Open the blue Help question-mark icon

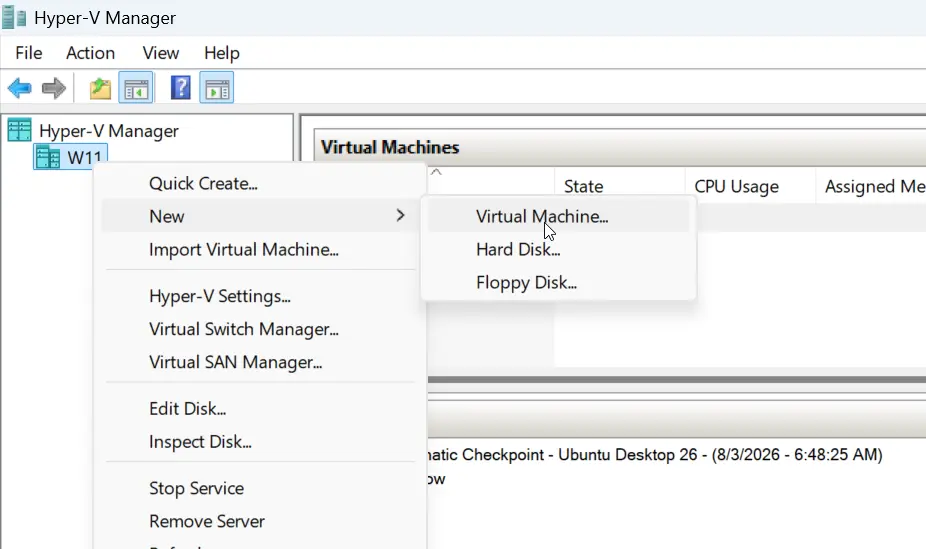180,88
